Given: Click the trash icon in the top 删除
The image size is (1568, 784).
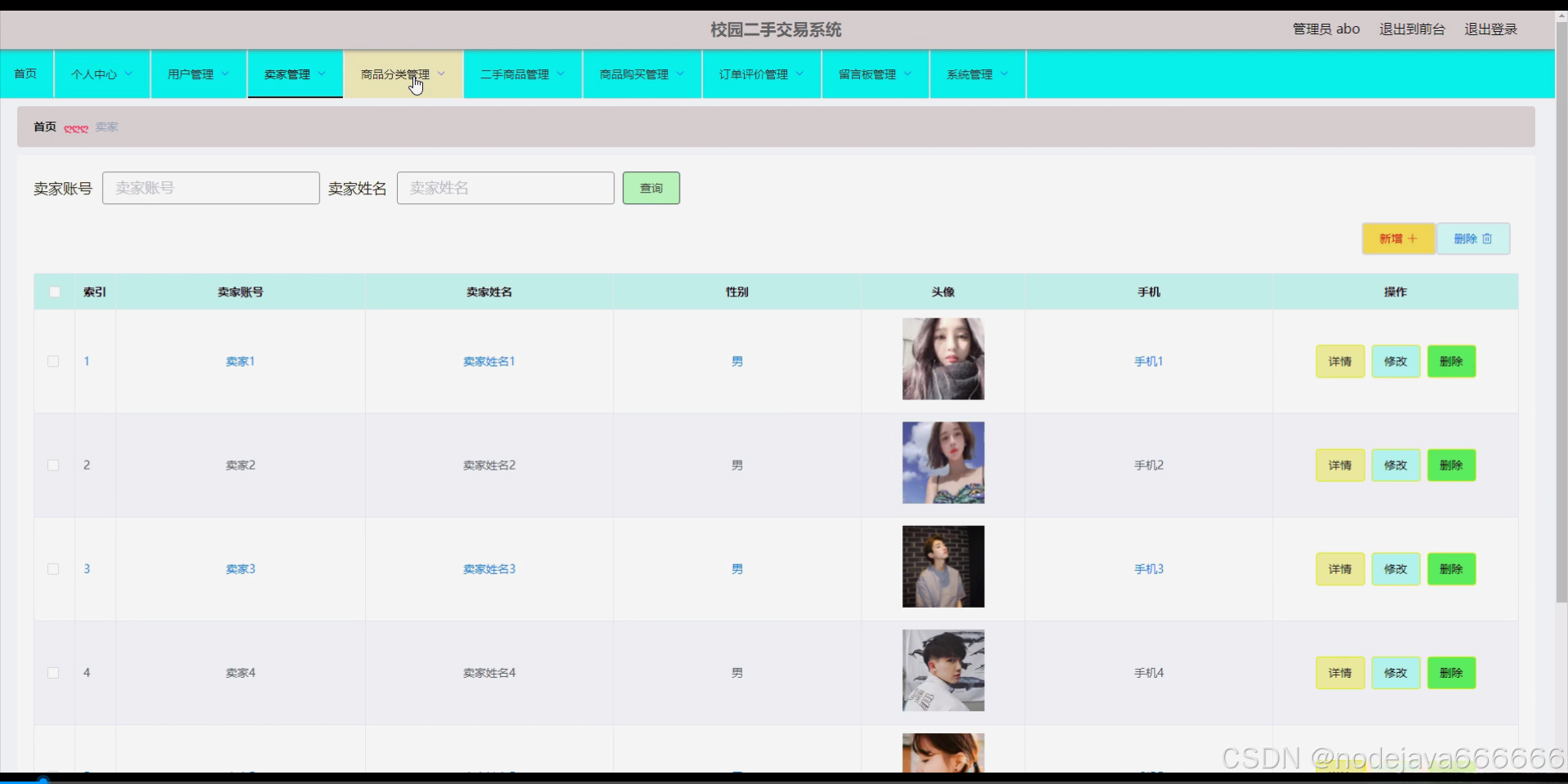Looking at the screenshot, I should pyautogui.click(x=1487, y=238).
